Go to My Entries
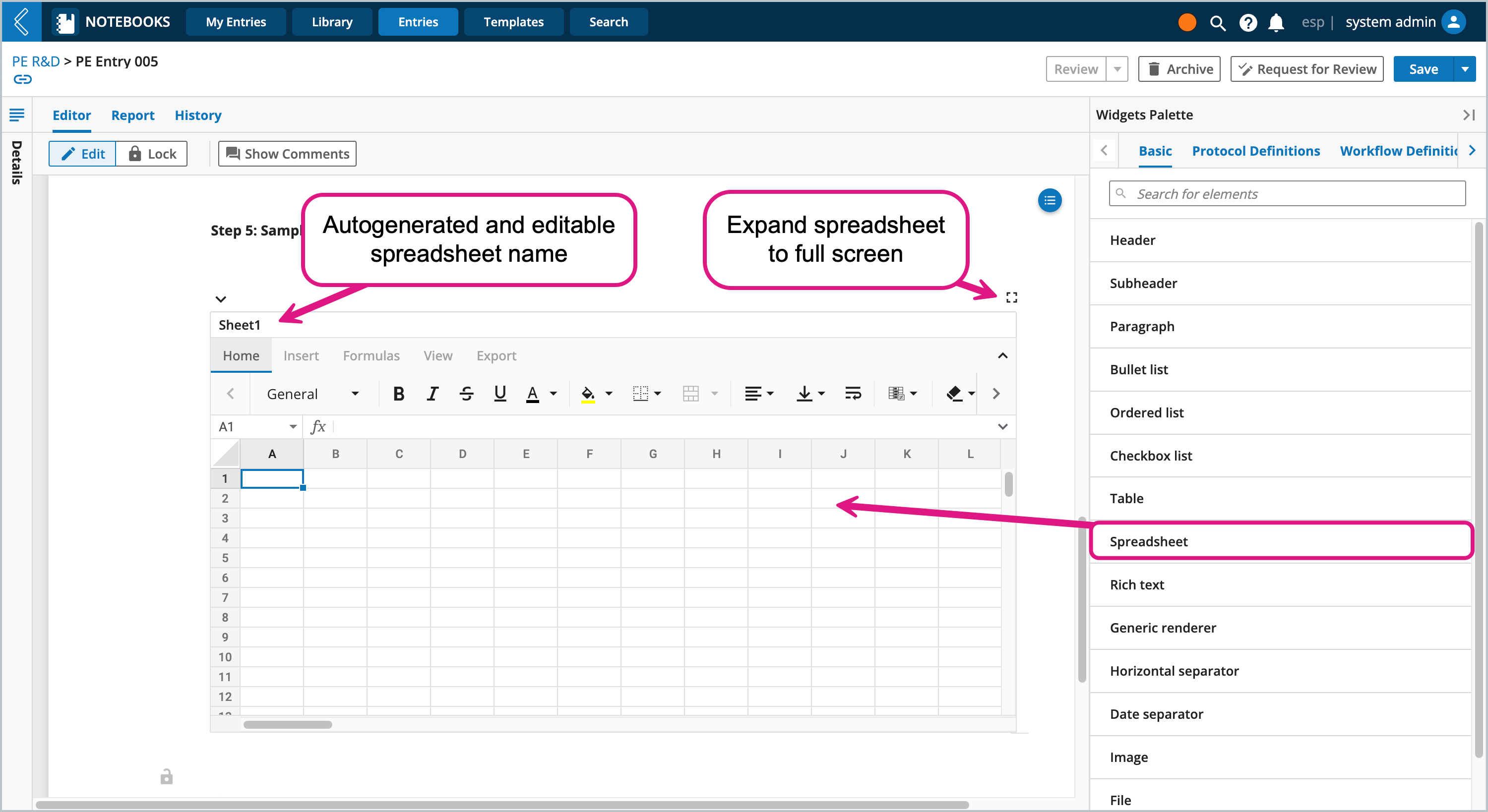Screen dimensions: 1488x812 [x=236, y=22]
